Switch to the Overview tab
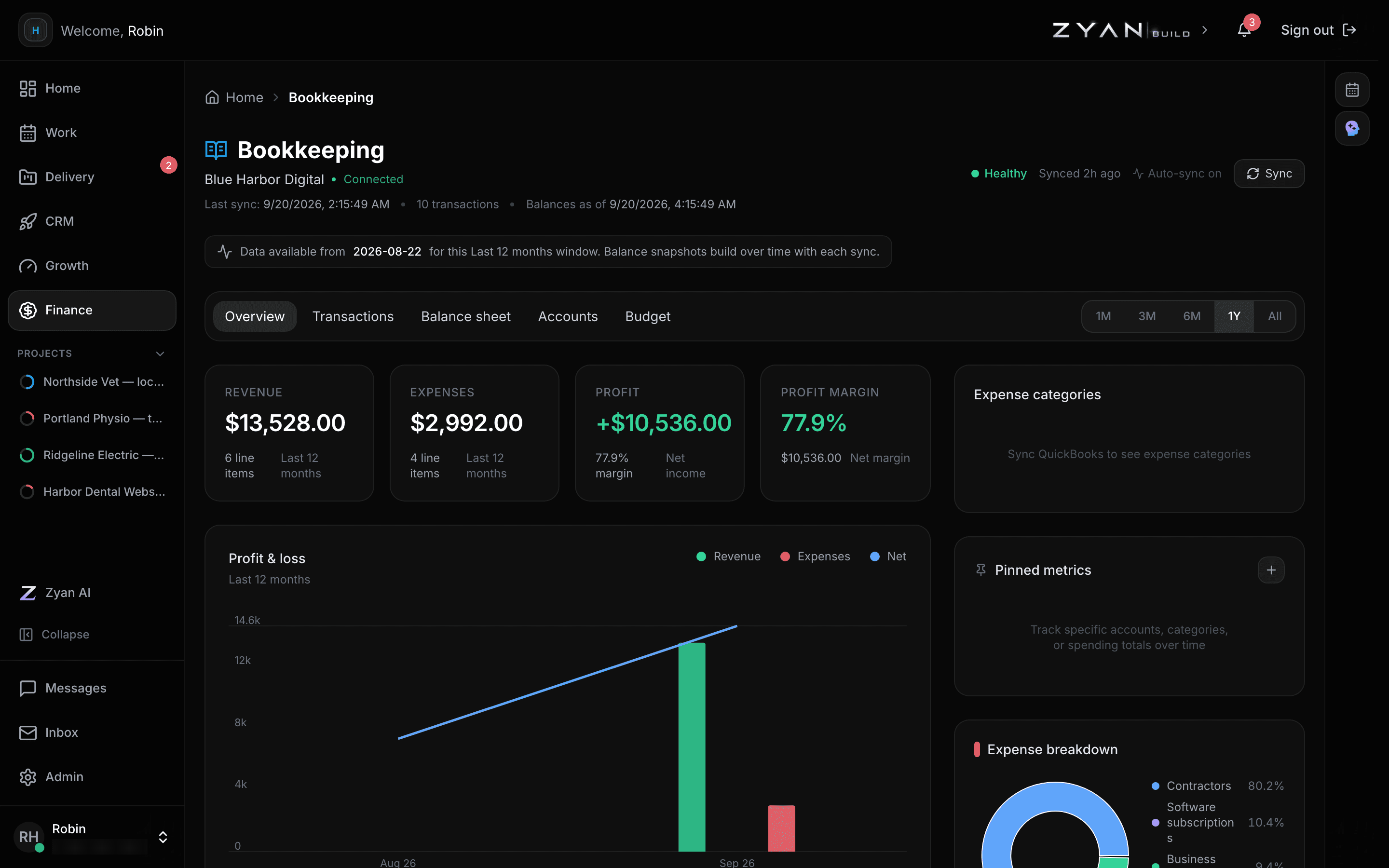This screenshot has width=1389, height=868. tap(255, 316)
